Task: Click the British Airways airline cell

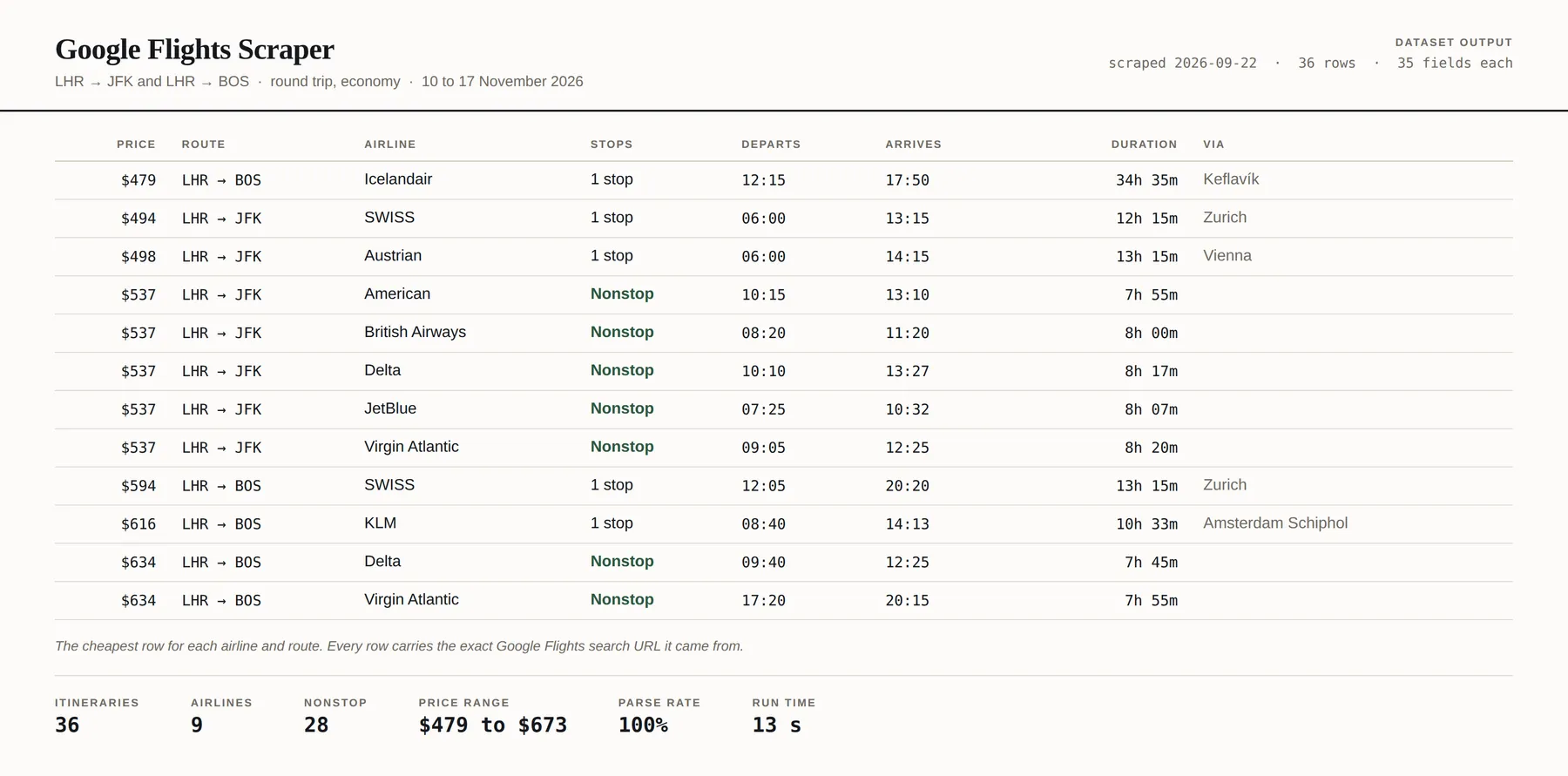Action: click(x=415, y=333)
